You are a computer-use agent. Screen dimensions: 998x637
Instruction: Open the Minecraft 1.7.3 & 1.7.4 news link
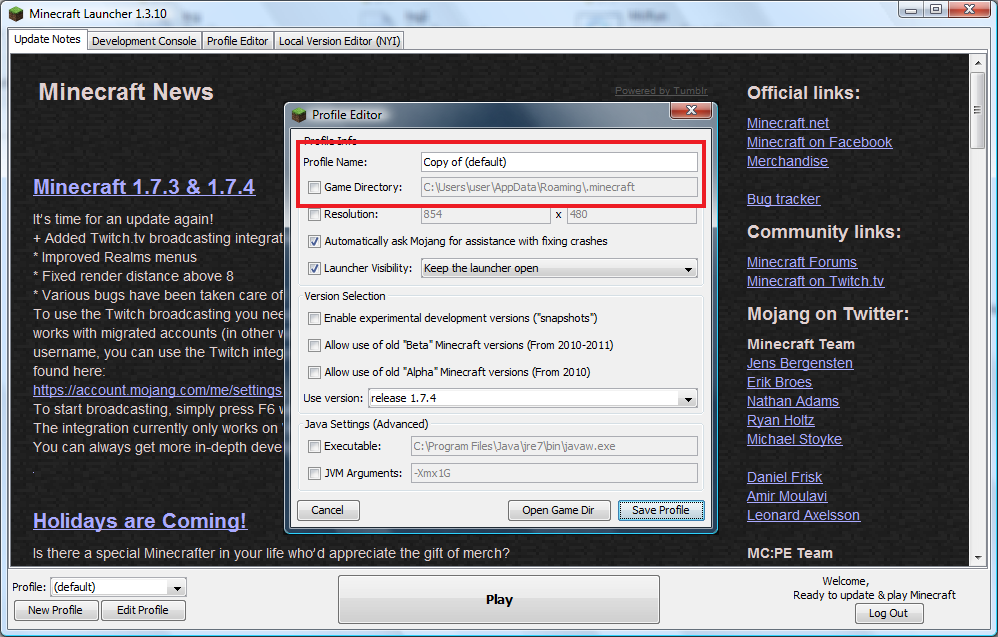[x=144, y=187]
